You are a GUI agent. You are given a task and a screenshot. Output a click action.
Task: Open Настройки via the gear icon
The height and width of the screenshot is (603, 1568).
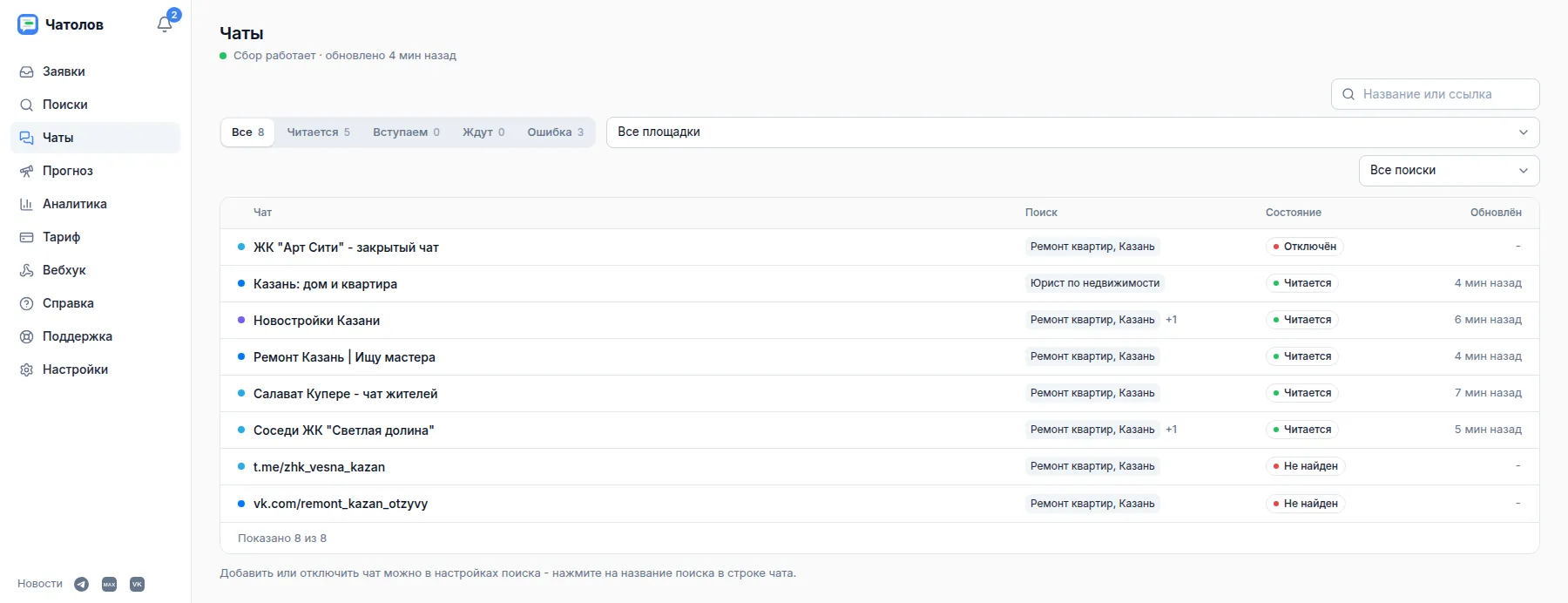pos(27,369)
